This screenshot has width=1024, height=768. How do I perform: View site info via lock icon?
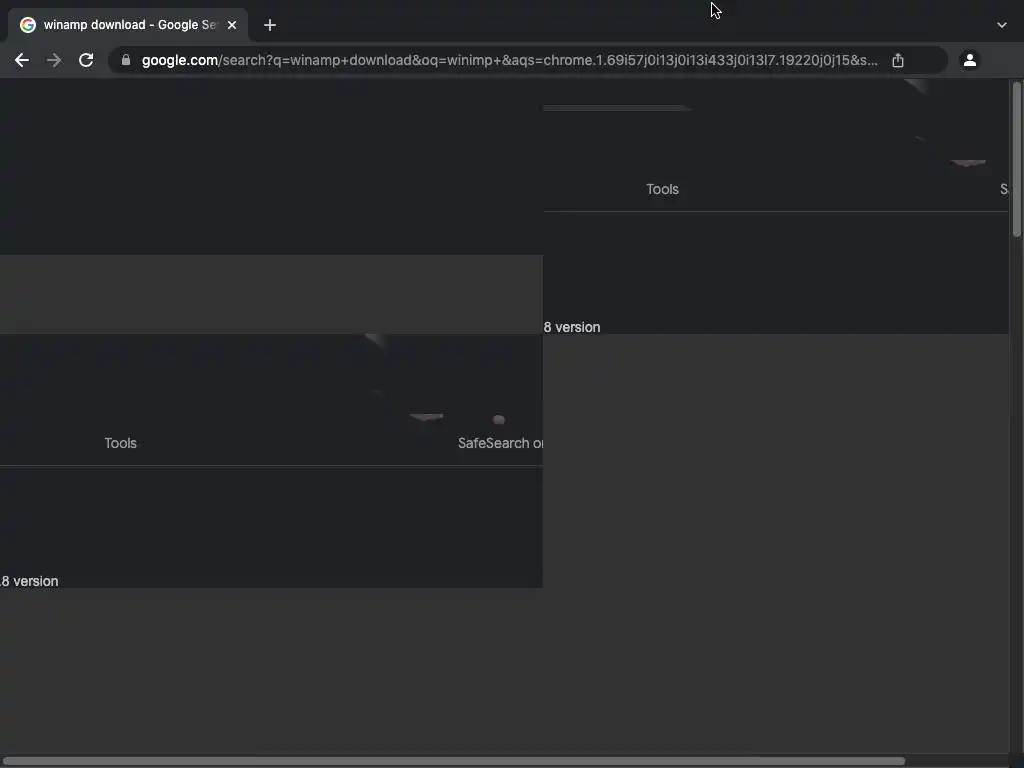pyautogui.click(x=126, y=60)
